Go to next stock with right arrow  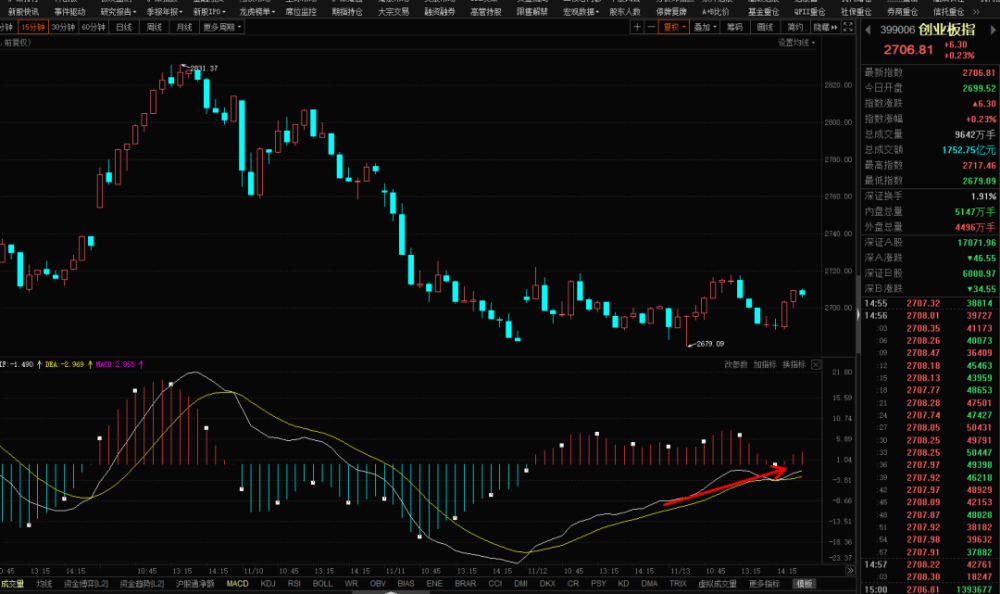[993, 30]
